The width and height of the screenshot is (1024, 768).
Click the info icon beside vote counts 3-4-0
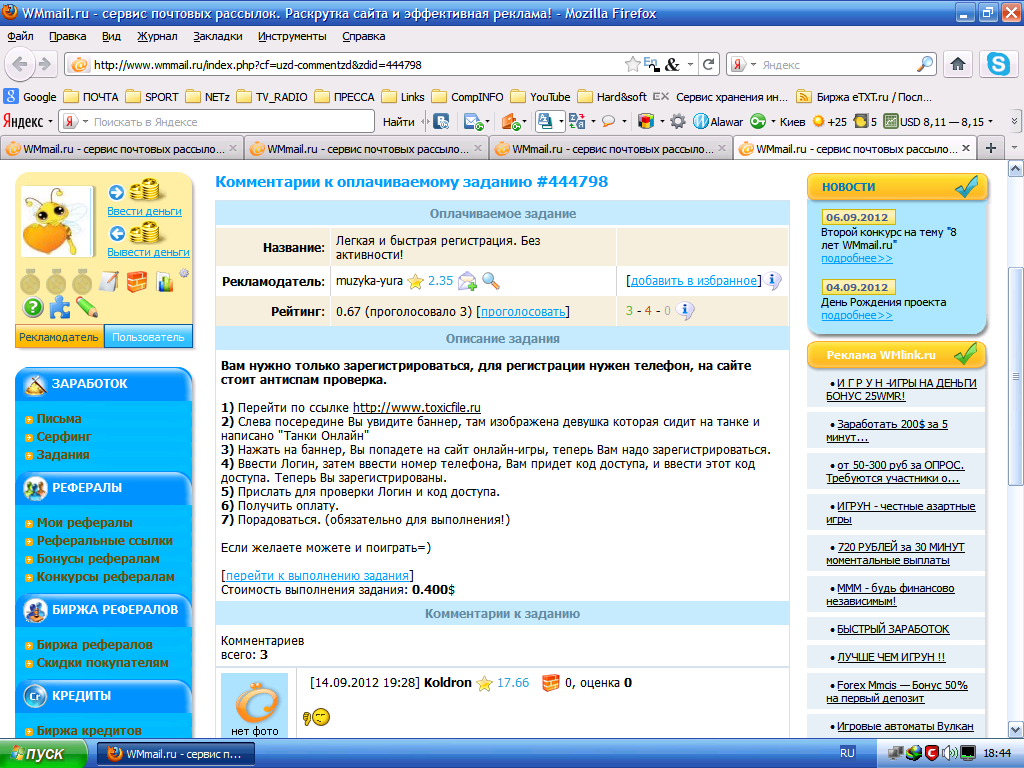685,310
